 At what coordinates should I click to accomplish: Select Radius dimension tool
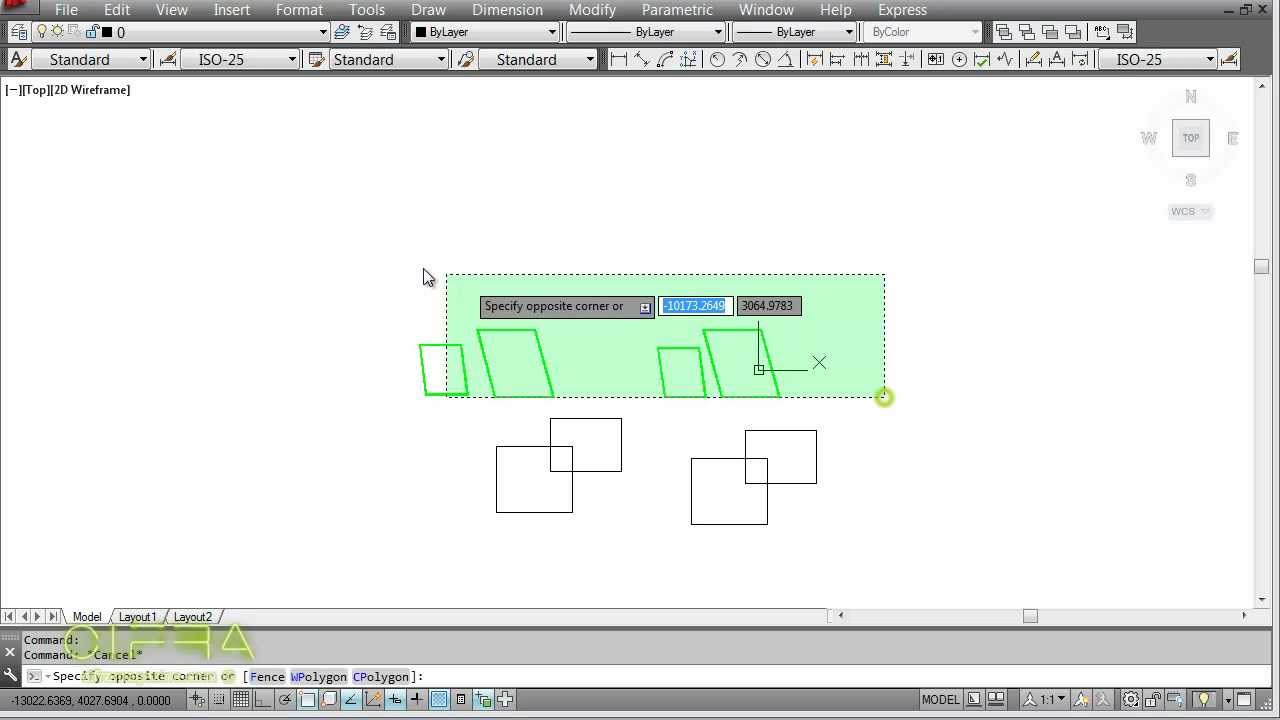click(717, 59)
